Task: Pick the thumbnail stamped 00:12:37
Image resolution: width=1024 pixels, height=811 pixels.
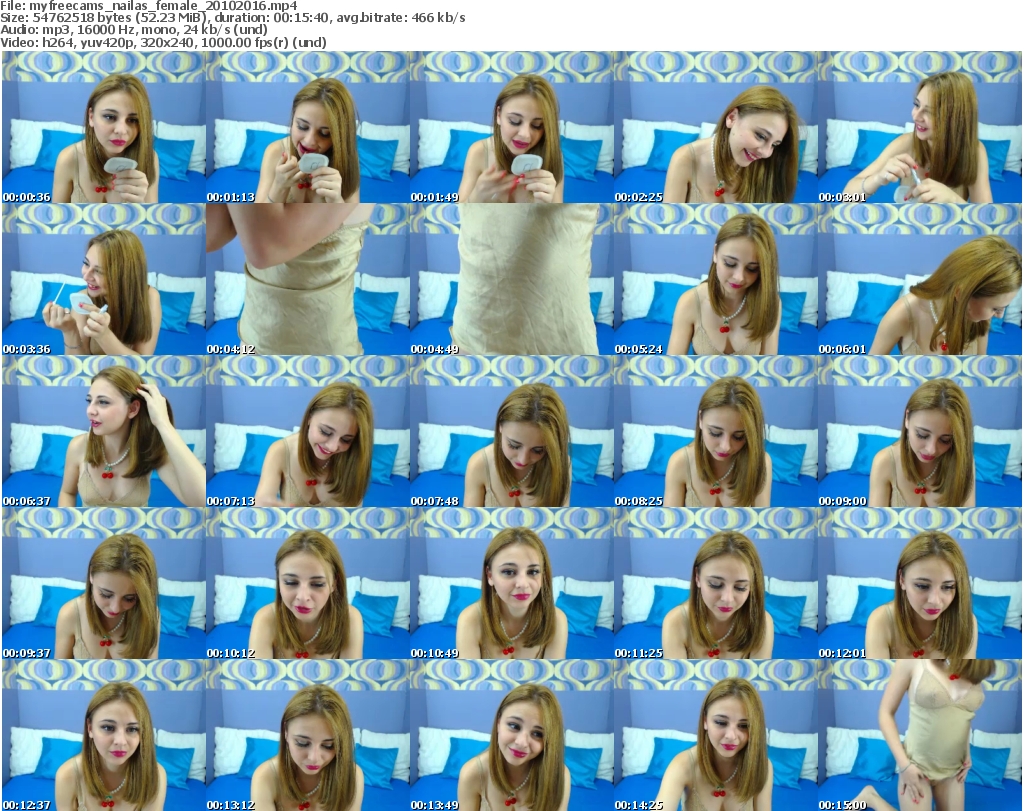Action: pos(104,735)
